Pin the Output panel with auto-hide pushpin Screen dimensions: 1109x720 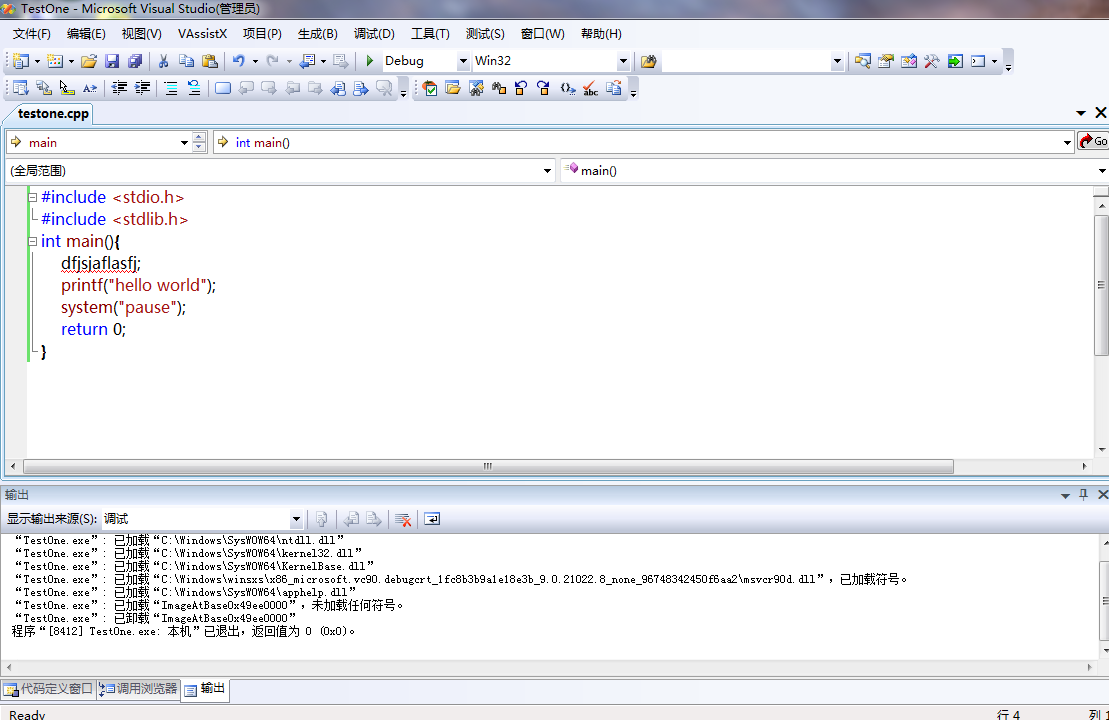point(1084,495)
